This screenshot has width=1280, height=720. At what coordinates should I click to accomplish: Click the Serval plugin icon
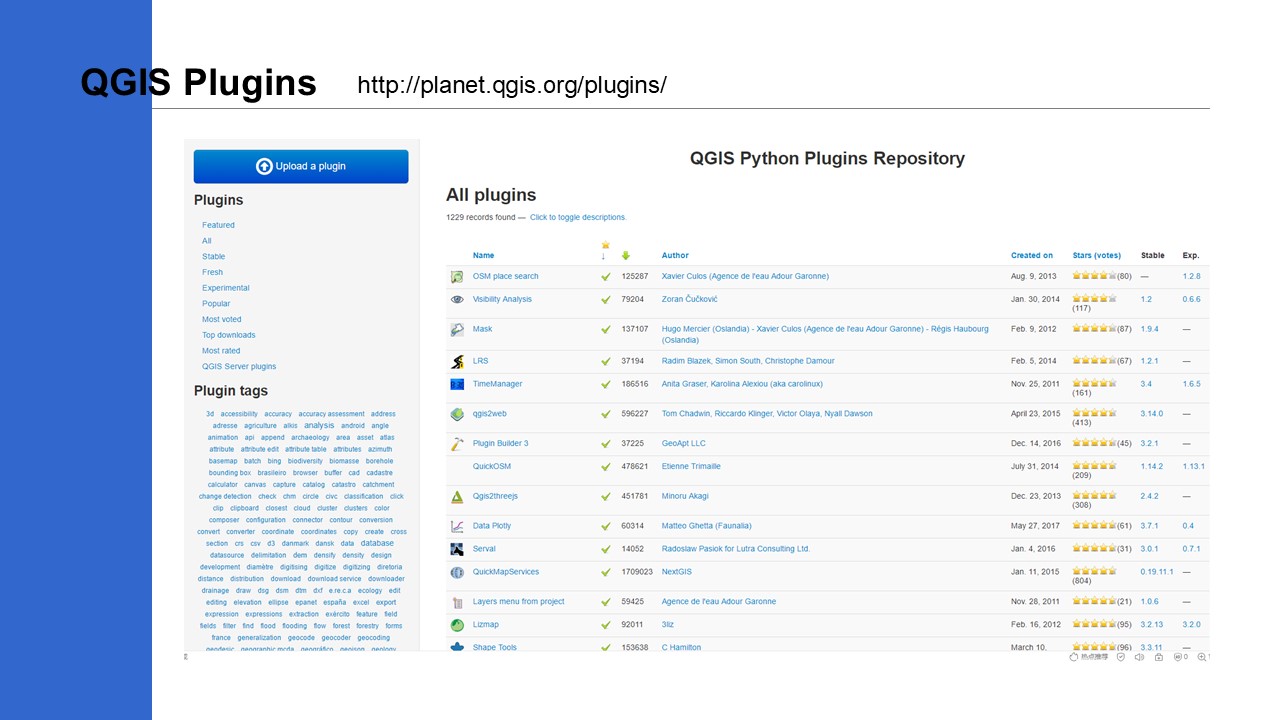tap(457, 549)
